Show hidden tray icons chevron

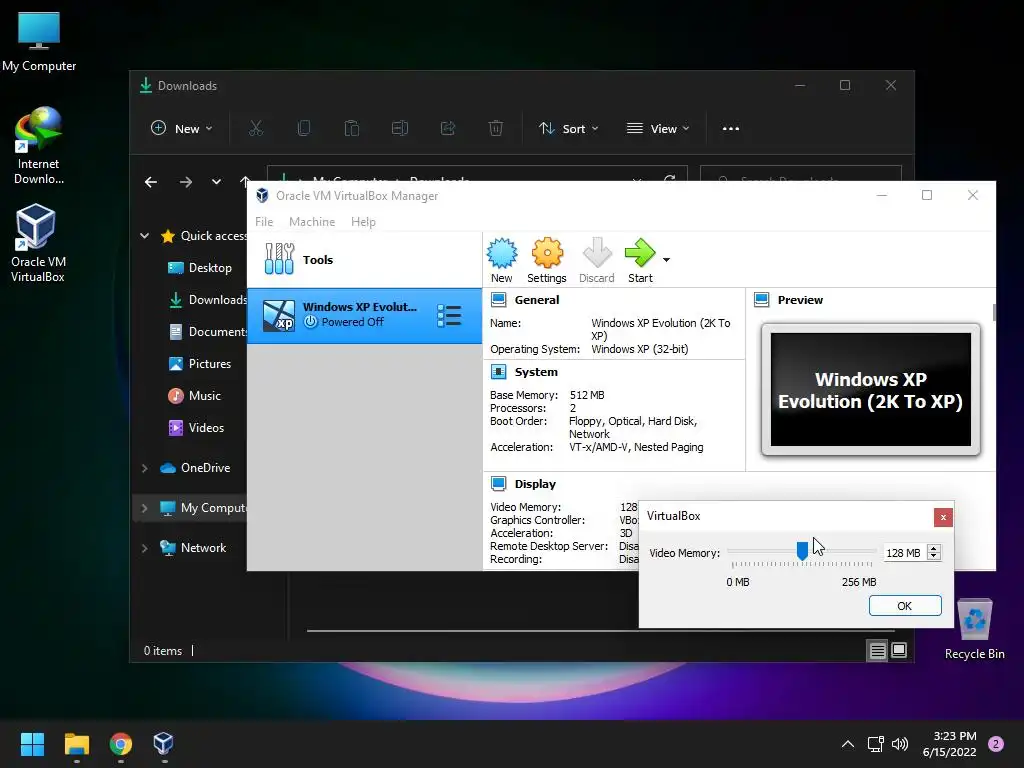coord(848,744)
